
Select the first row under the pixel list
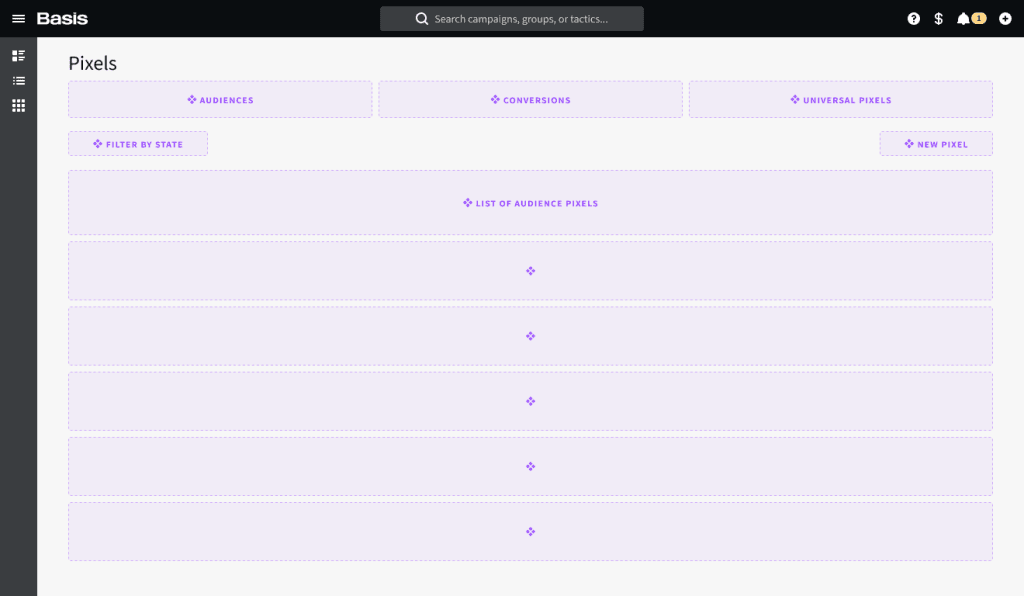(530, 271)
